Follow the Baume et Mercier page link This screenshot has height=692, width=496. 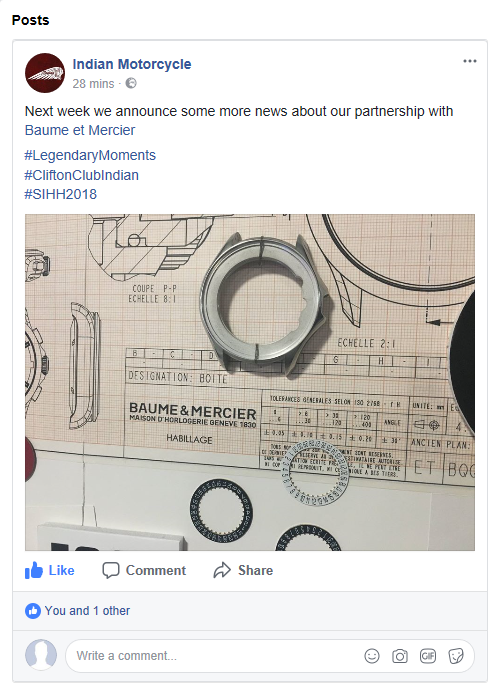(x=80, y=130)
